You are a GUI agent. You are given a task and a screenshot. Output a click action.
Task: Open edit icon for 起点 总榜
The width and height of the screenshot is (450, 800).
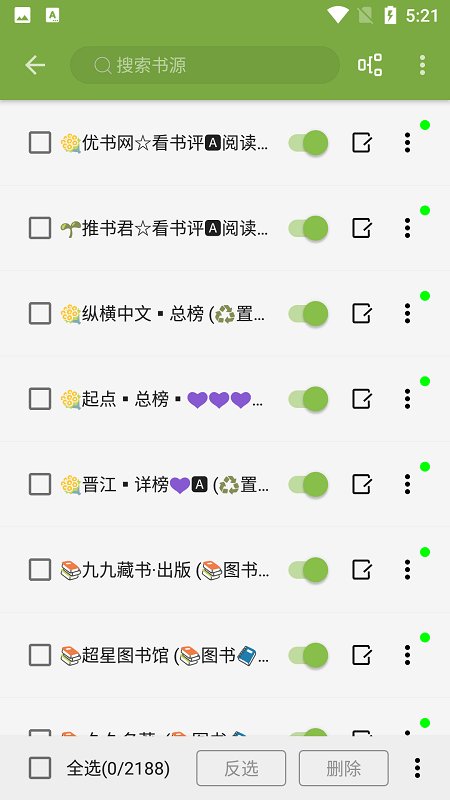[362, 398]
